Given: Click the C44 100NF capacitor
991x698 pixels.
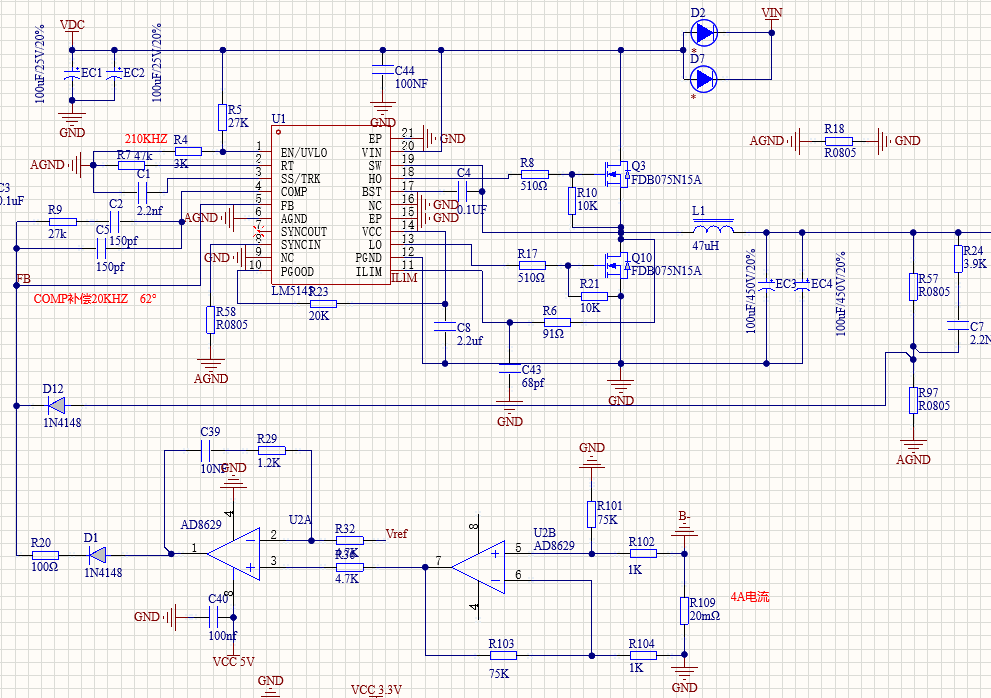Looking at the screenshot, I should (x=381, y=70).
